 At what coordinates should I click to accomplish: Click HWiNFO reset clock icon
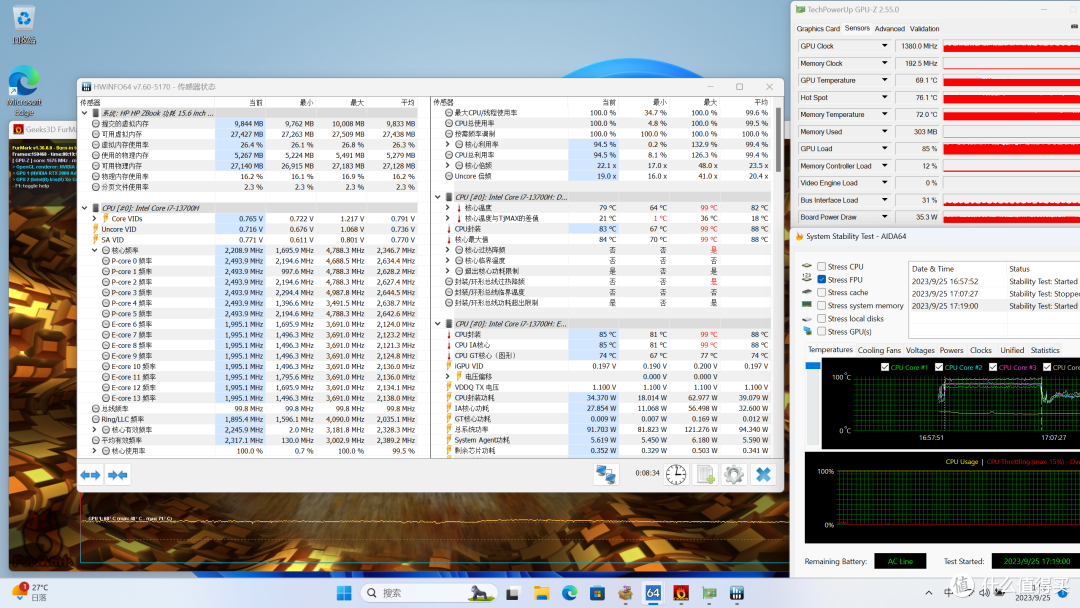point(676,474)
